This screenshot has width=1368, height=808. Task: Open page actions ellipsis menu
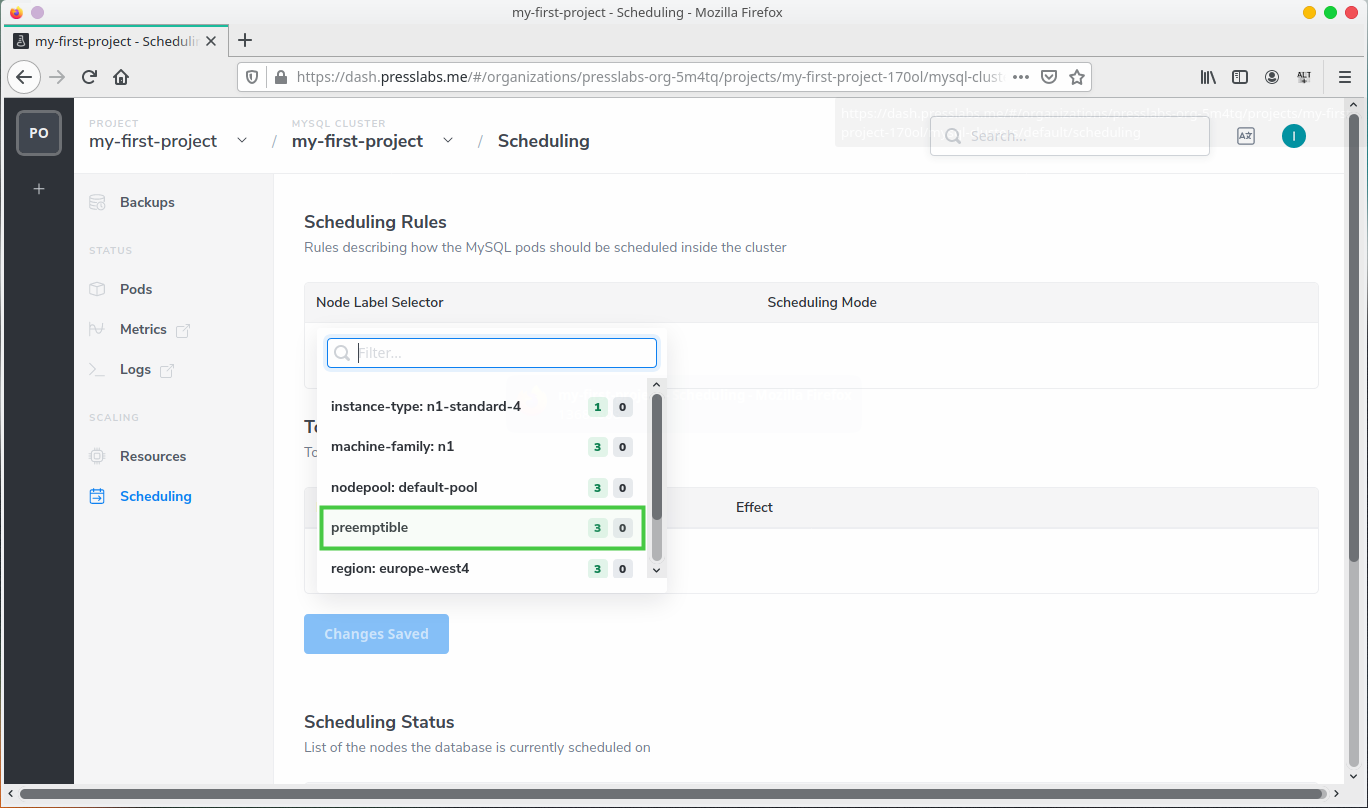(1021, 77)
